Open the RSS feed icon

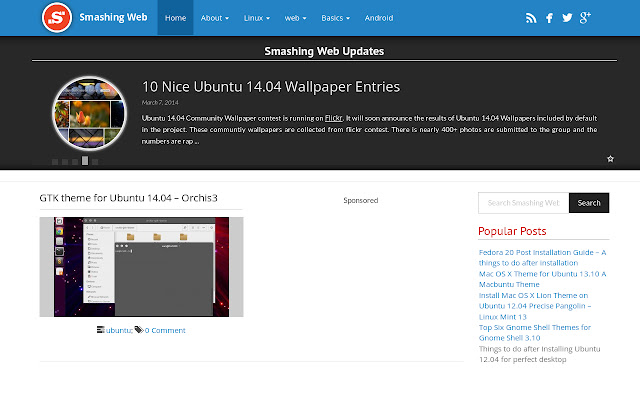(531, 18)
